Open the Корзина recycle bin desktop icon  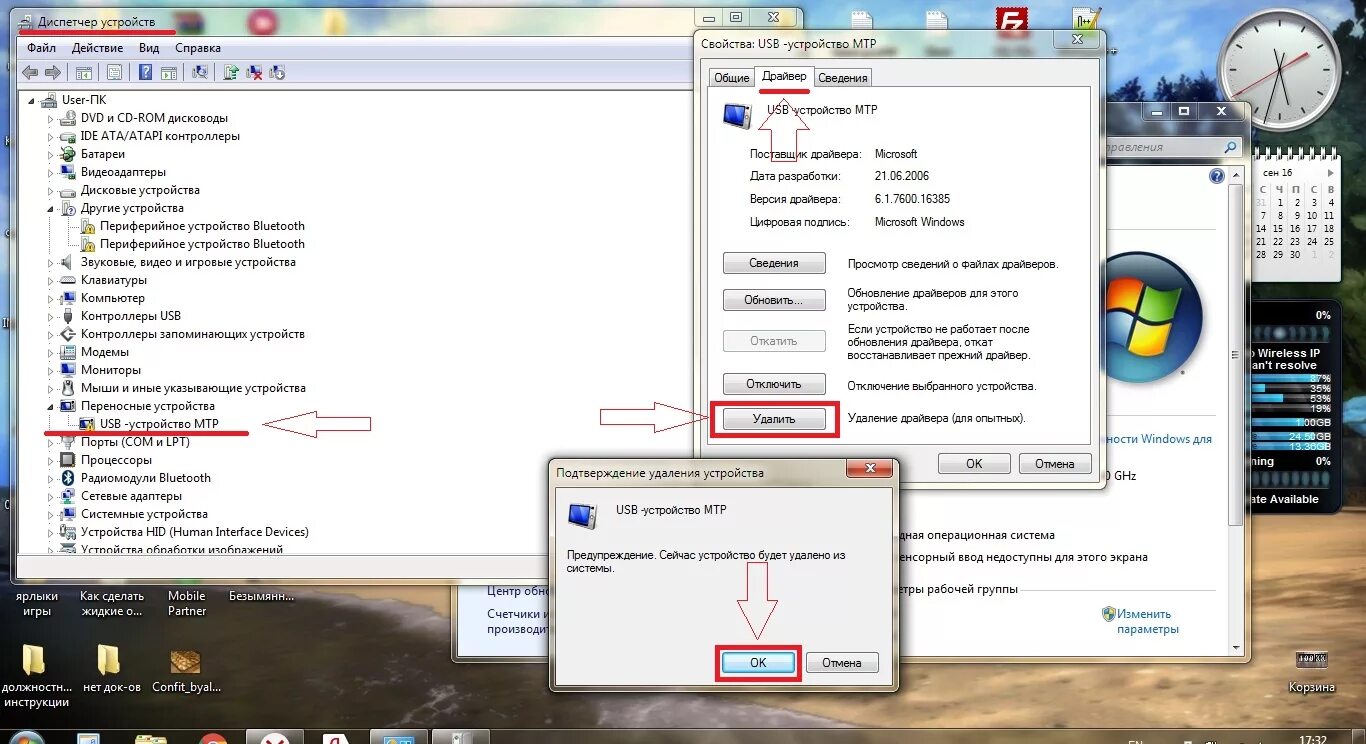pyautogui.click(x=1311, y=669)
